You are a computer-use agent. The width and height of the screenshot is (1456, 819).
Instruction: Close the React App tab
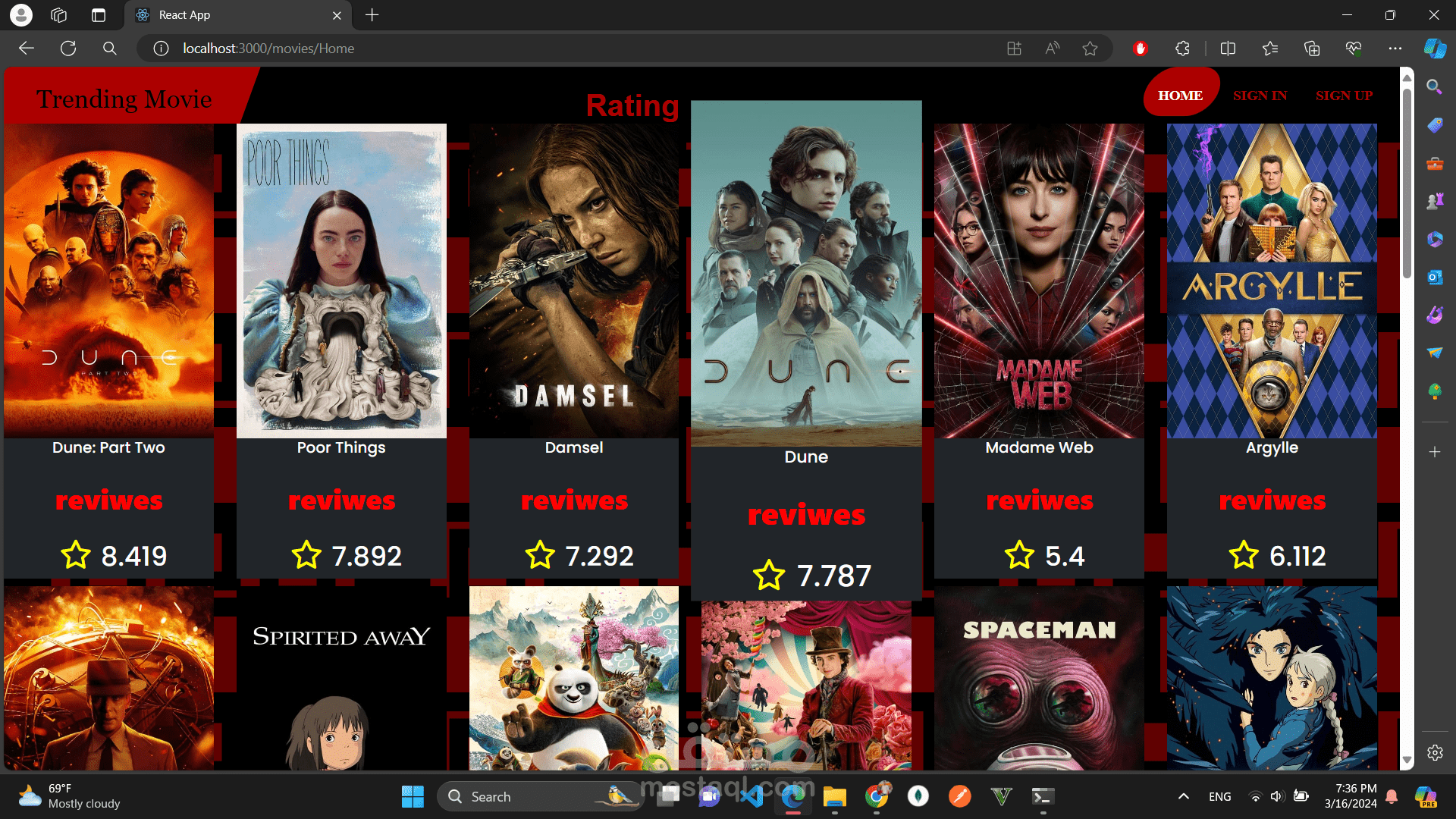tap(337, 15)
